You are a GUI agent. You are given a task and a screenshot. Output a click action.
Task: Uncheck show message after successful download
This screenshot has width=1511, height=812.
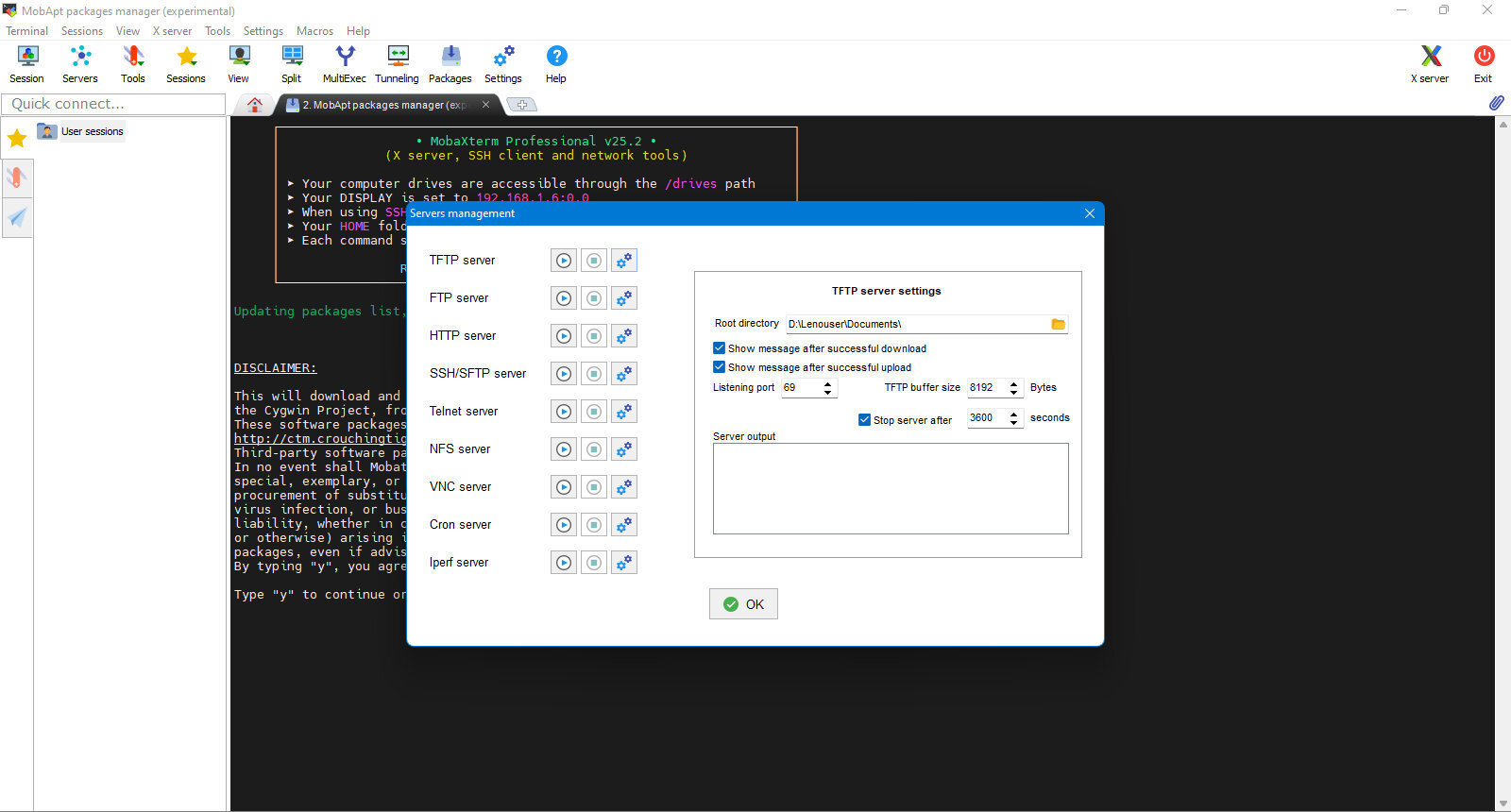pos(720,348)
